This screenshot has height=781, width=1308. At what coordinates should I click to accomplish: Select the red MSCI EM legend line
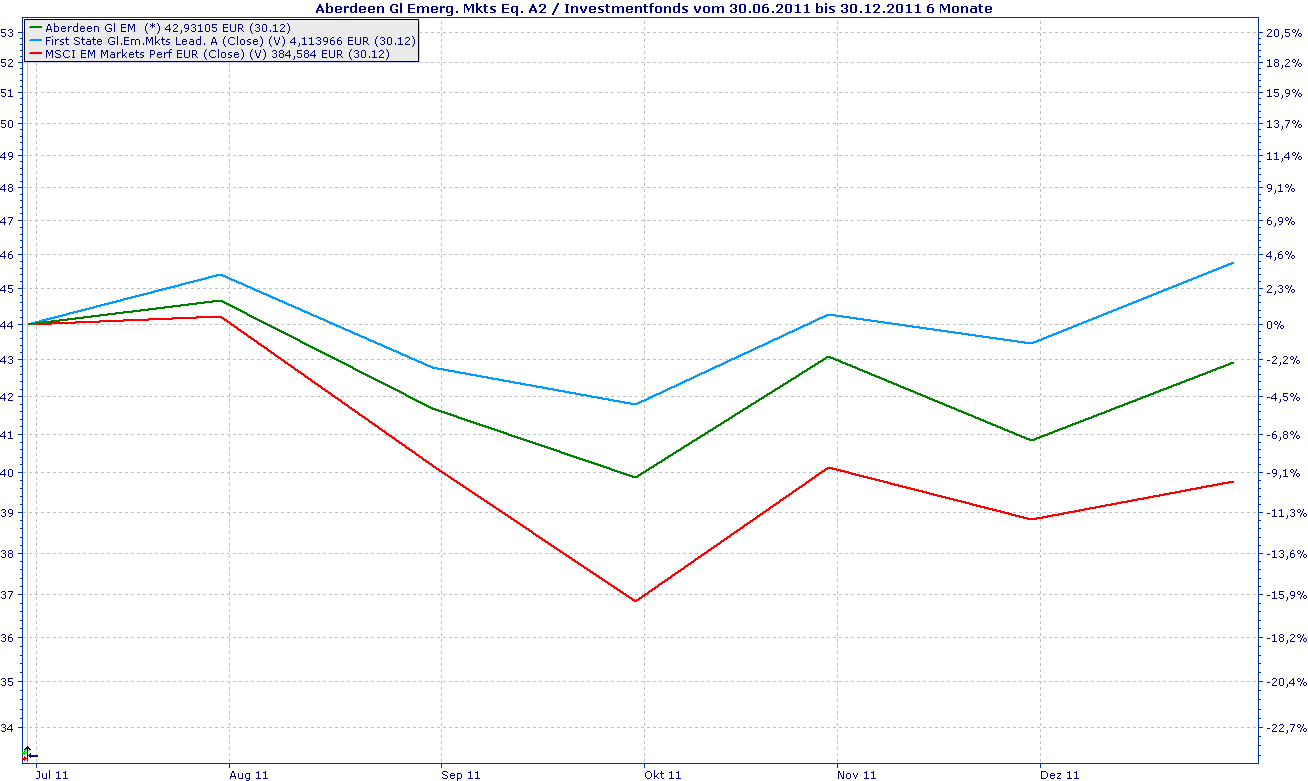38,54
